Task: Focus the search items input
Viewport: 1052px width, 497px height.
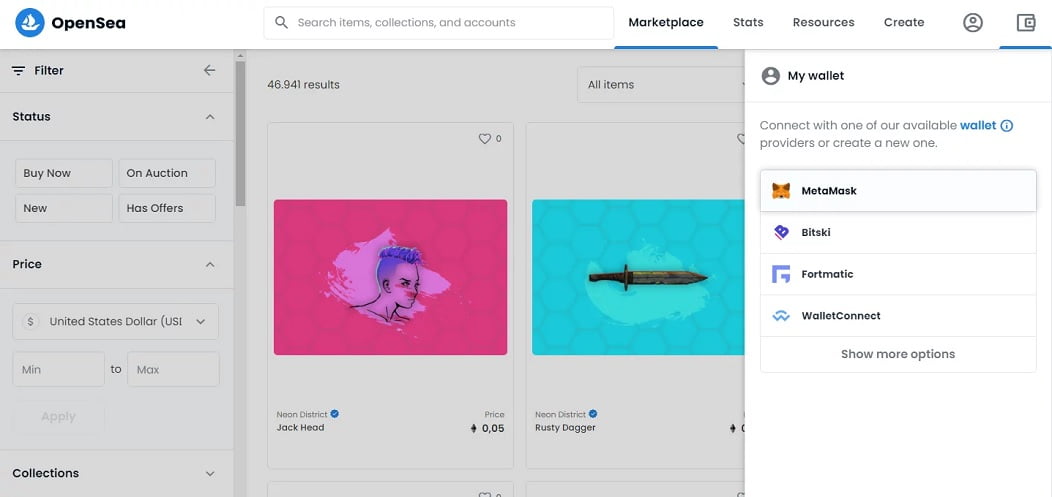Action: coord(439,23)
